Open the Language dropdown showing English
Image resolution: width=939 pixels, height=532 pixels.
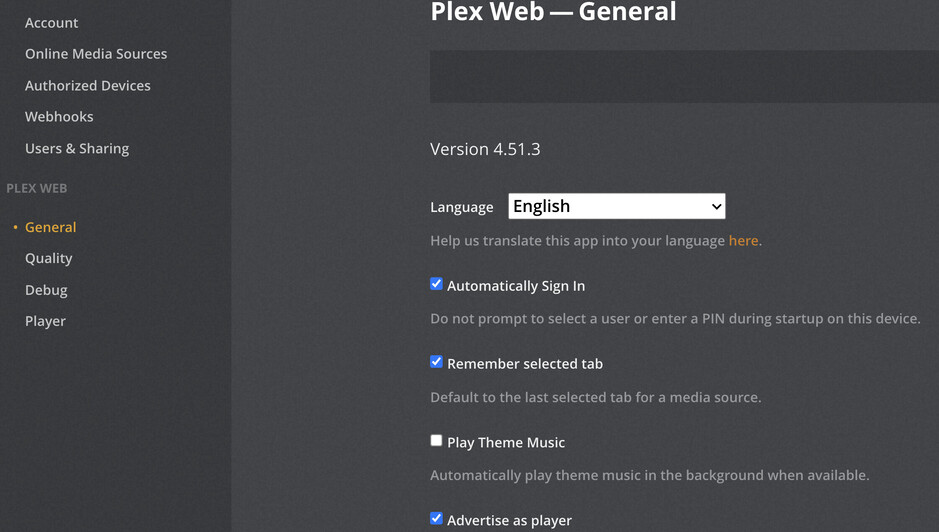(x=617, y=207)
